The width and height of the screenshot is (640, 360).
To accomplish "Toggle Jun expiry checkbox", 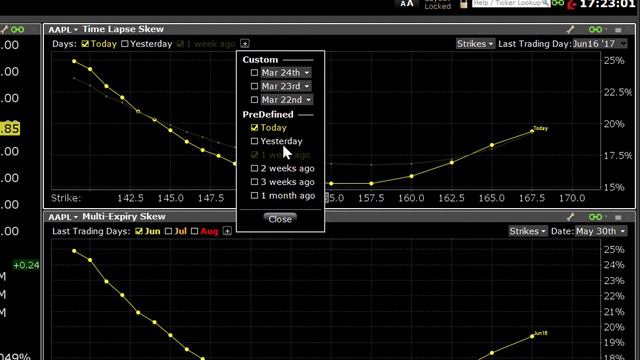I will pyautogui.click(x=139, y=231).
